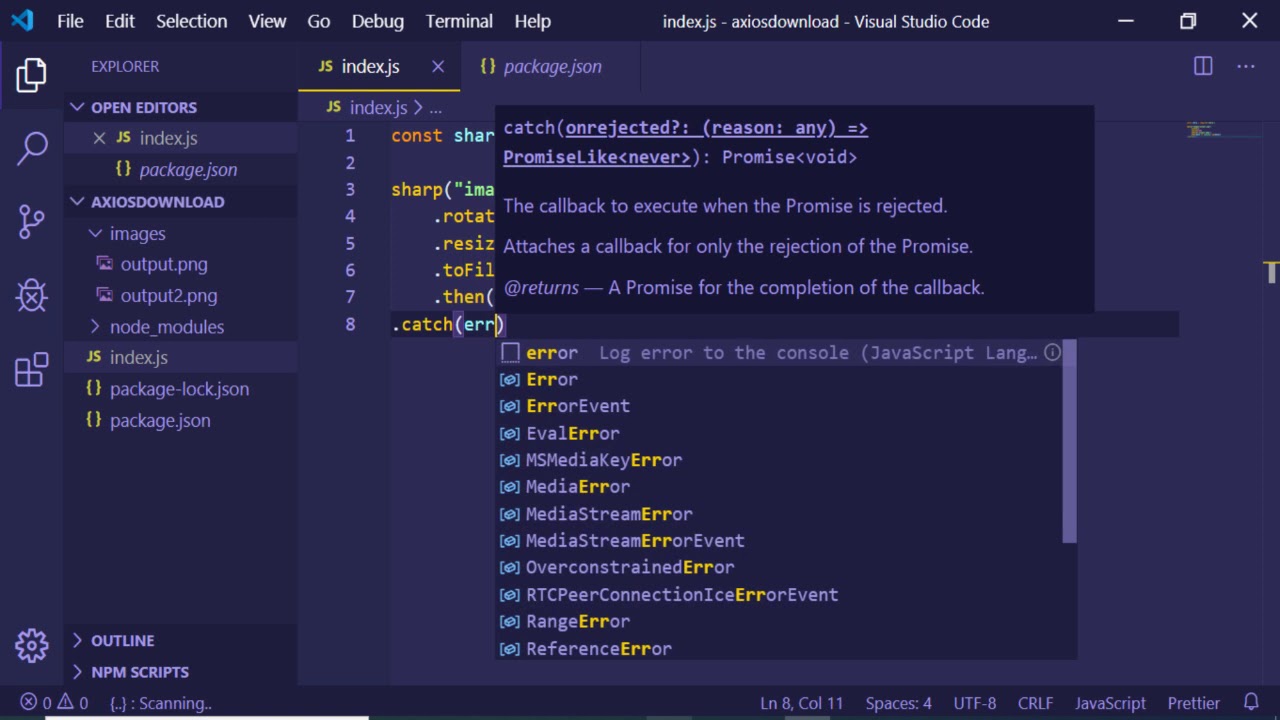Viewport: 1280px width, 720px height.
Task: Open the Extensions view
Action: click(x=32, y=369)
